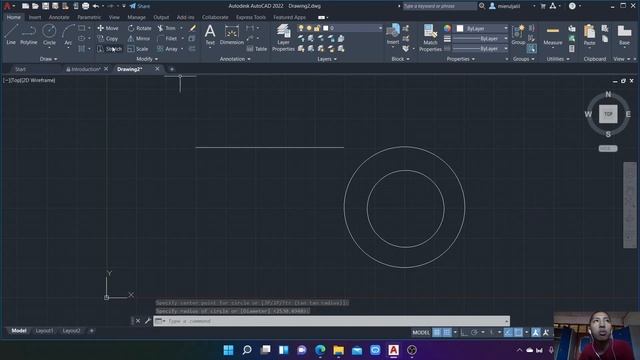Click the object color wheel swatch

click(x=447, y=28)
